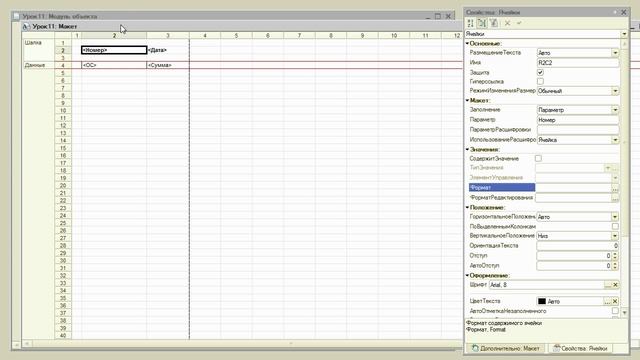Select the <Номер> cell in the template
Viewport: 640px width, 360px height.
pos(114,50)
